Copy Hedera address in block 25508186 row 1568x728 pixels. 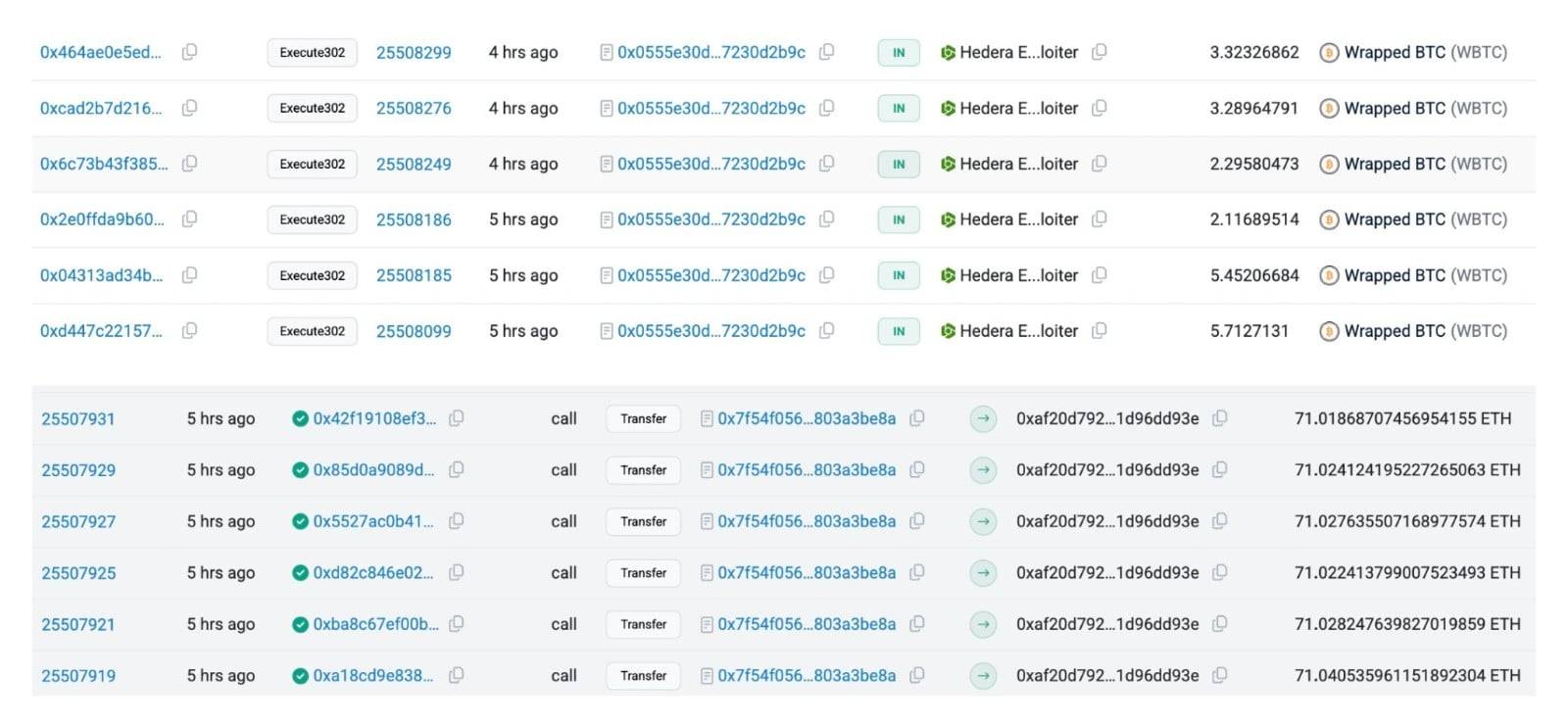(1100, 219)
